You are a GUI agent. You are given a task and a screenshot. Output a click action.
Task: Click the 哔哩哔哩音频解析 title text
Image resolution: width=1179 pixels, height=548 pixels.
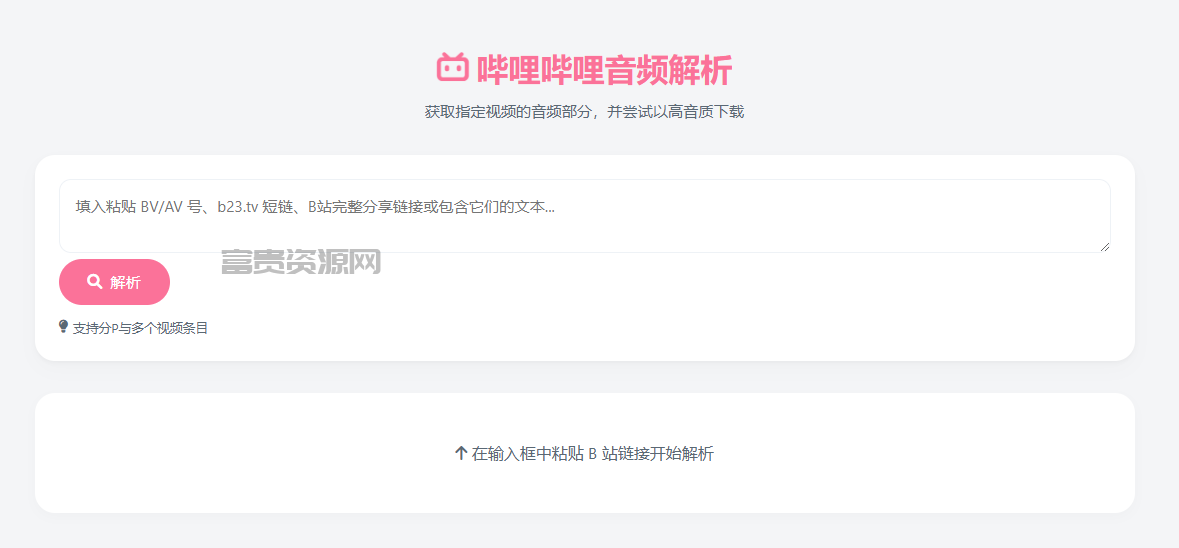[x=604, y=70]
